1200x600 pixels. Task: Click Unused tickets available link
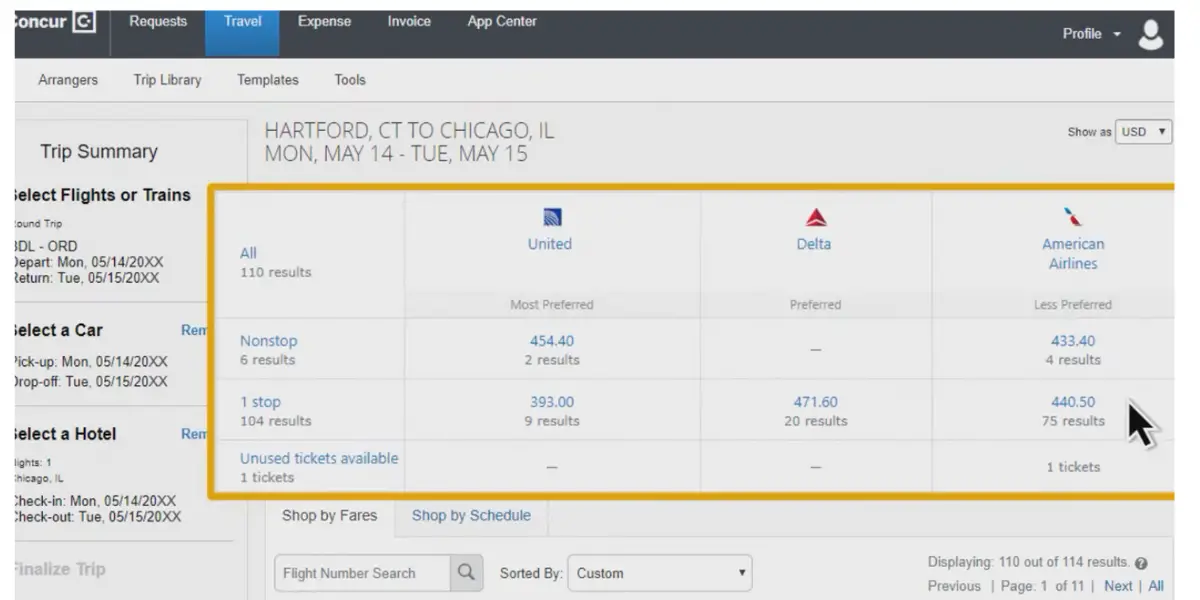[319, 458]
